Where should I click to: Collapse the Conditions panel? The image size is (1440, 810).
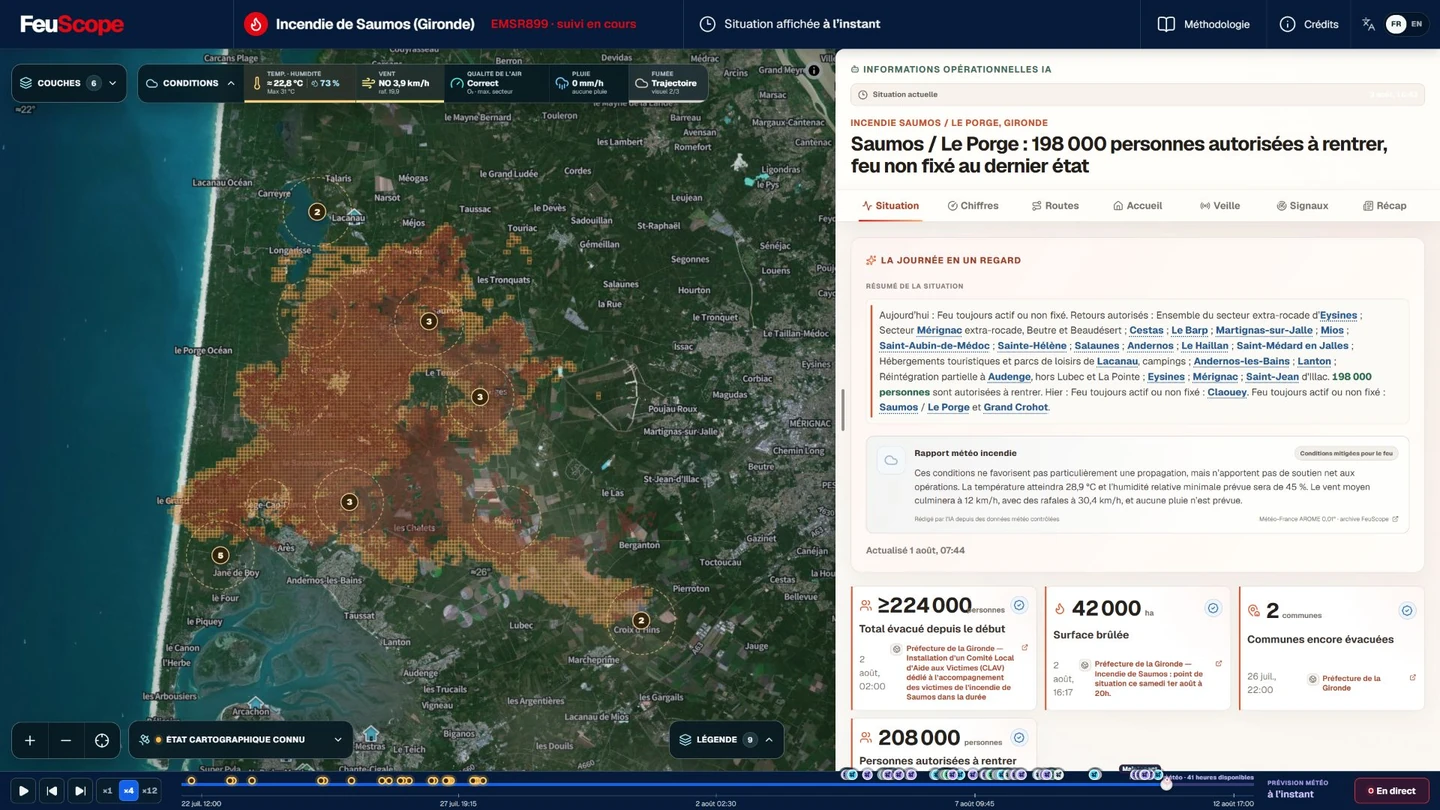190,83
